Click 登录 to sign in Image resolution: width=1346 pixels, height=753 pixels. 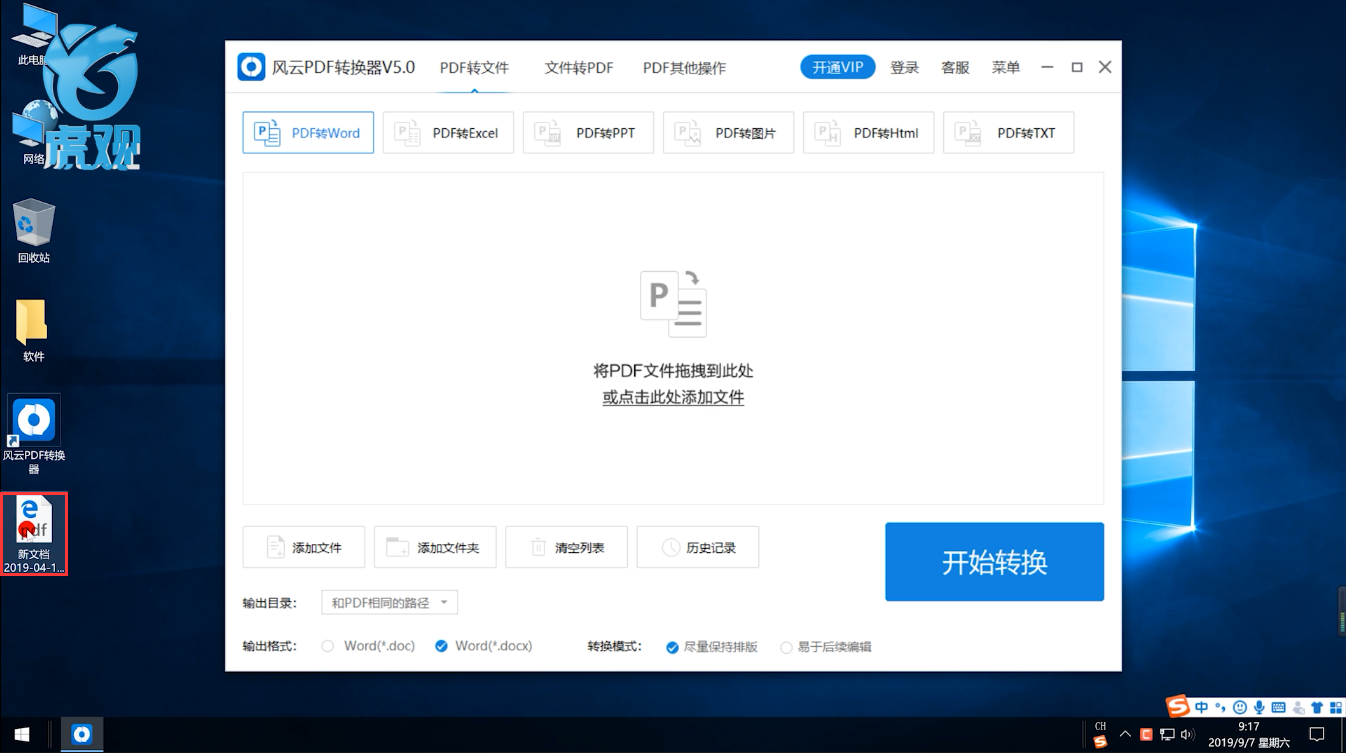(904, 67)
